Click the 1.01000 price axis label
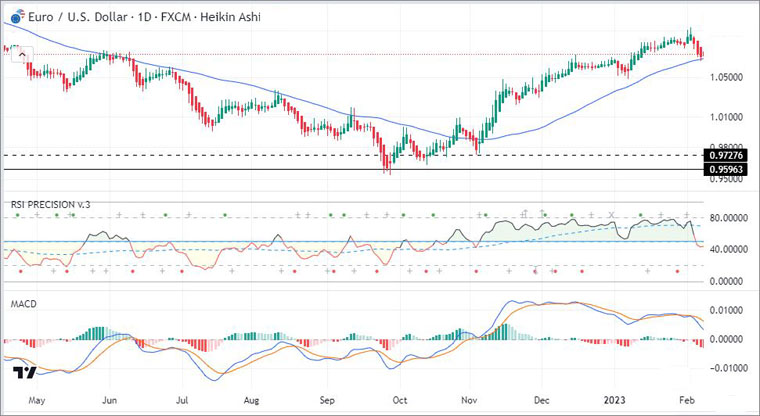This screenshot has height=416, width=760. [x=726, y=117]
